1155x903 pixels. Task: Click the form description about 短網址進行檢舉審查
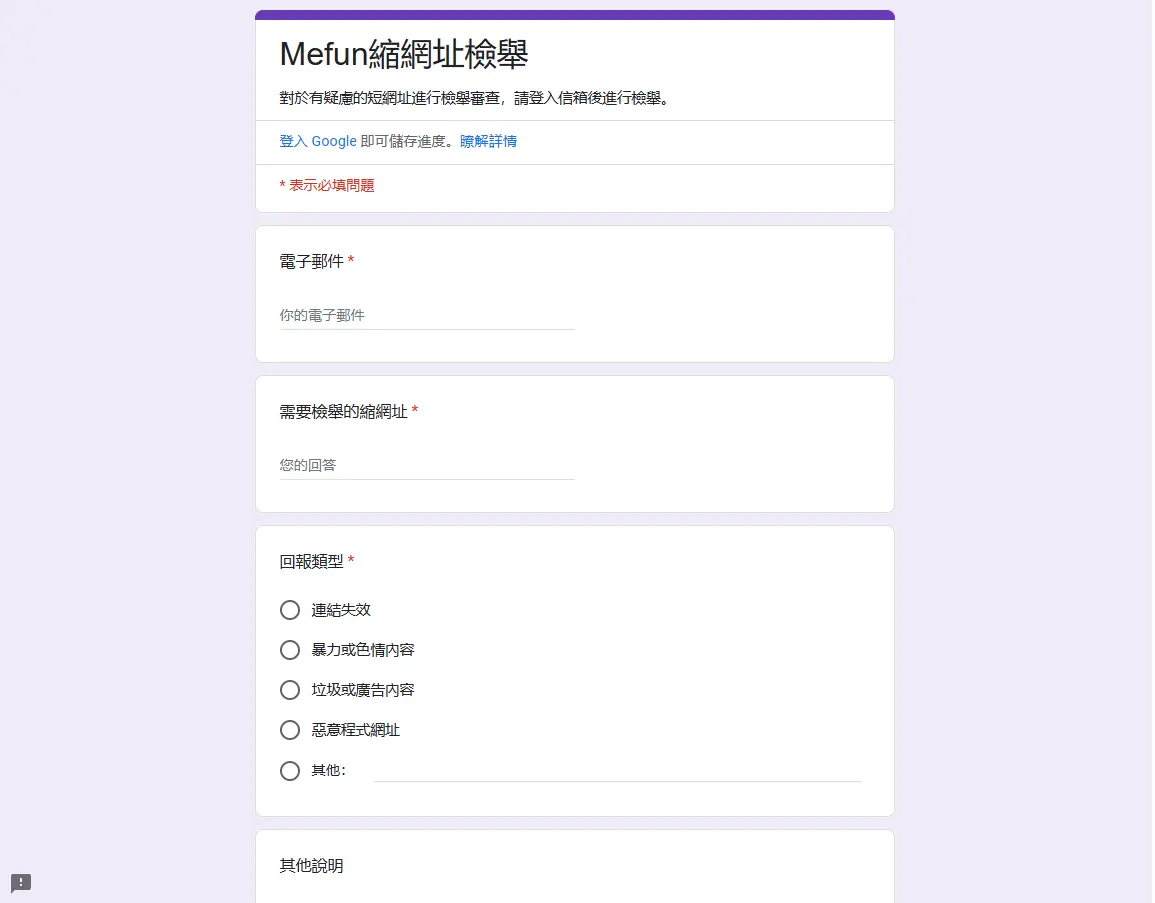tap(474, 98)
